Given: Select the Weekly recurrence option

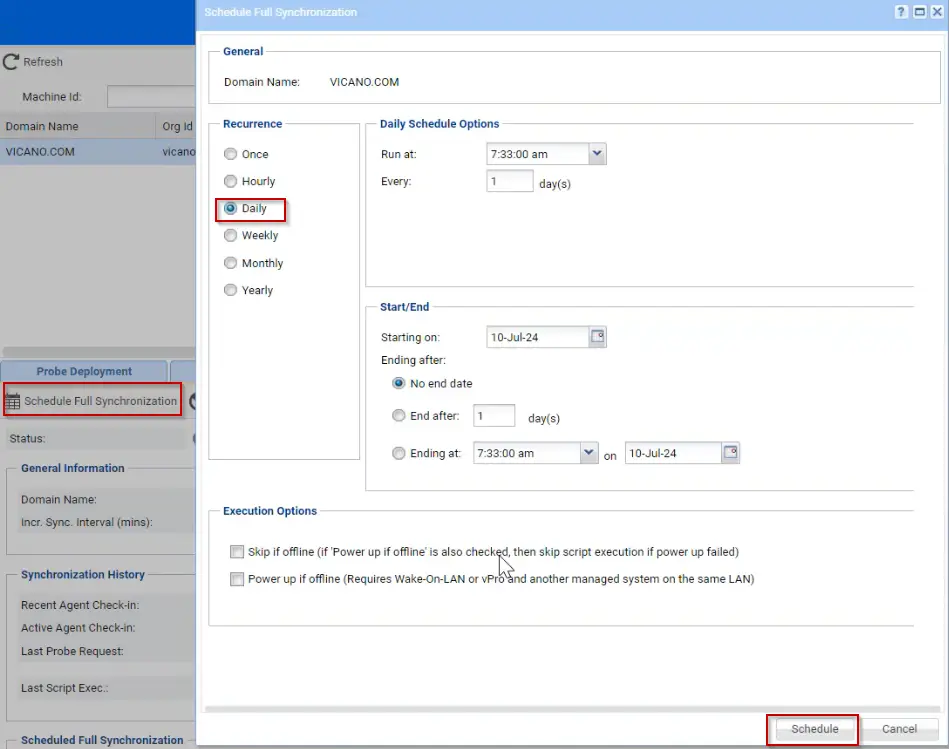Looking at the screenshot, I should coord(231,235).
